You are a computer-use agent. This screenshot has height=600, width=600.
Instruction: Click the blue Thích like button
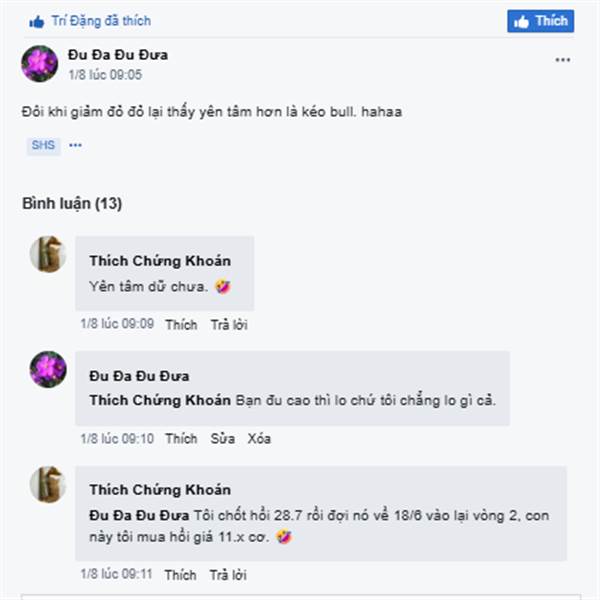(x=540, y=21)
